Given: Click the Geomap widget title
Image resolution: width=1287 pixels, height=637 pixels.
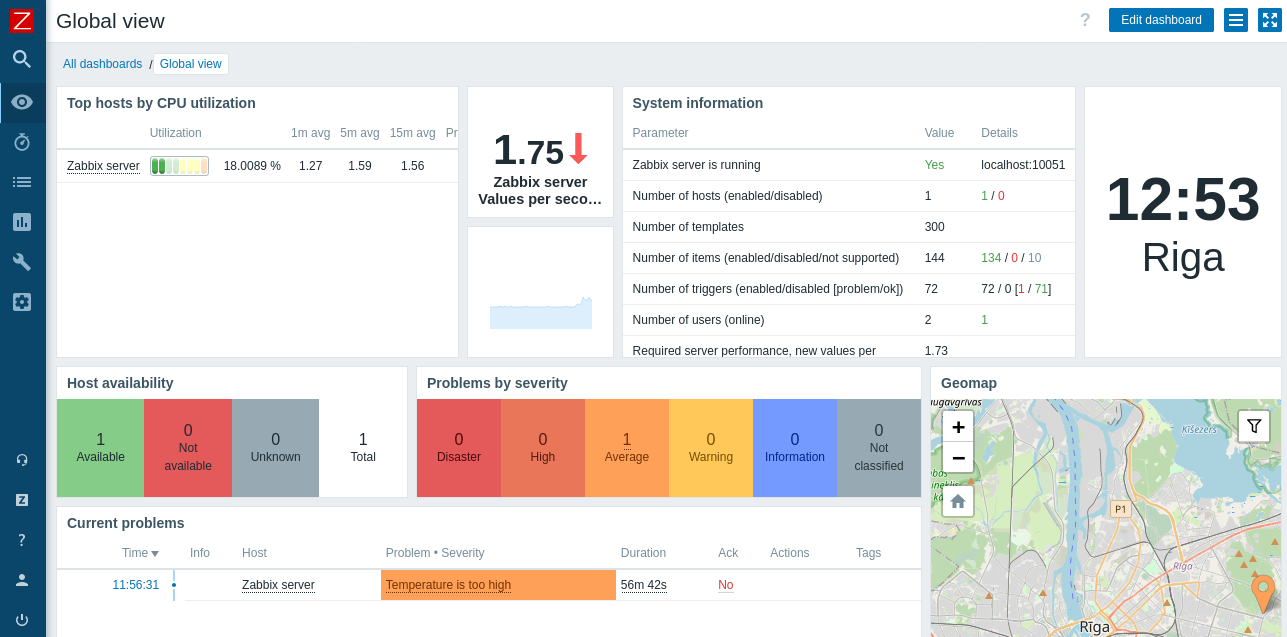Looking at the screenshot, I should (x=969, y=383).
